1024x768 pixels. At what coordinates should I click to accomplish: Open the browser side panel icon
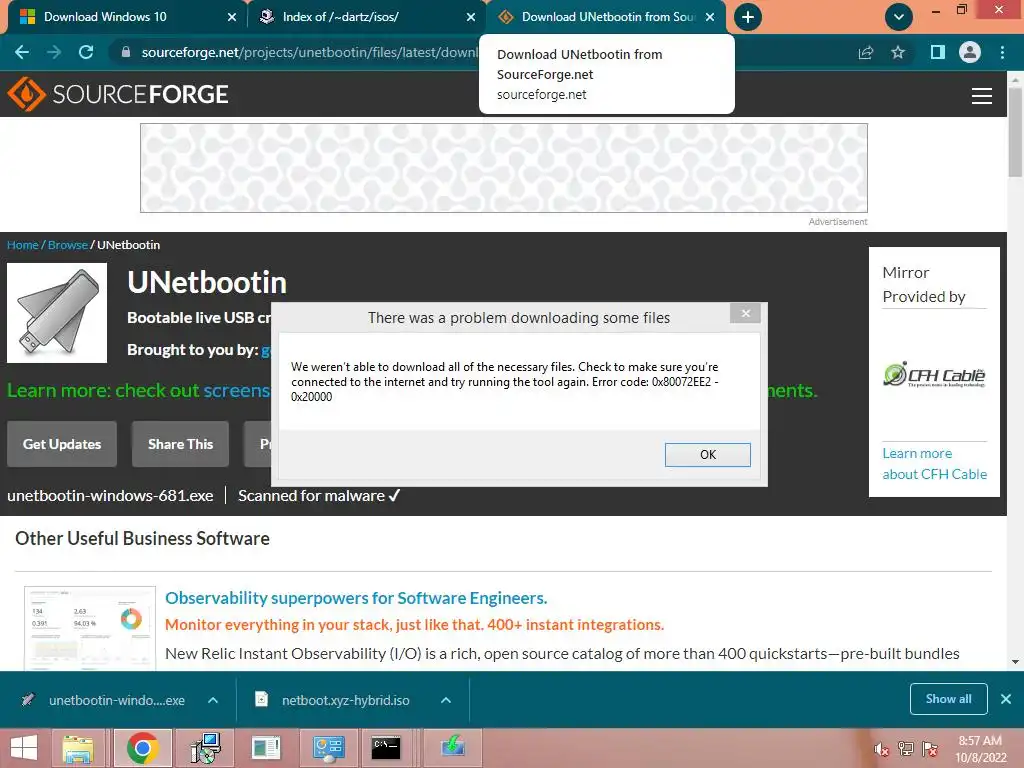[938, 52]
